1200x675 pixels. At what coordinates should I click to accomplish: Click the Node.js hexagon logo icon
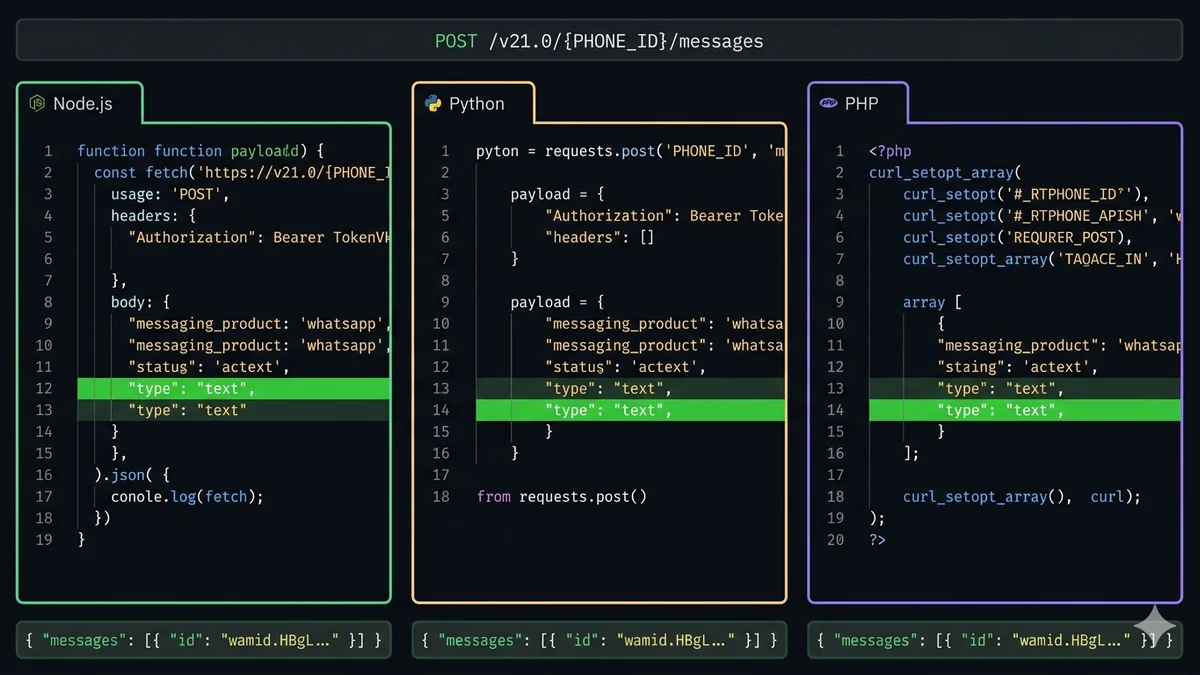coord(37,103)
